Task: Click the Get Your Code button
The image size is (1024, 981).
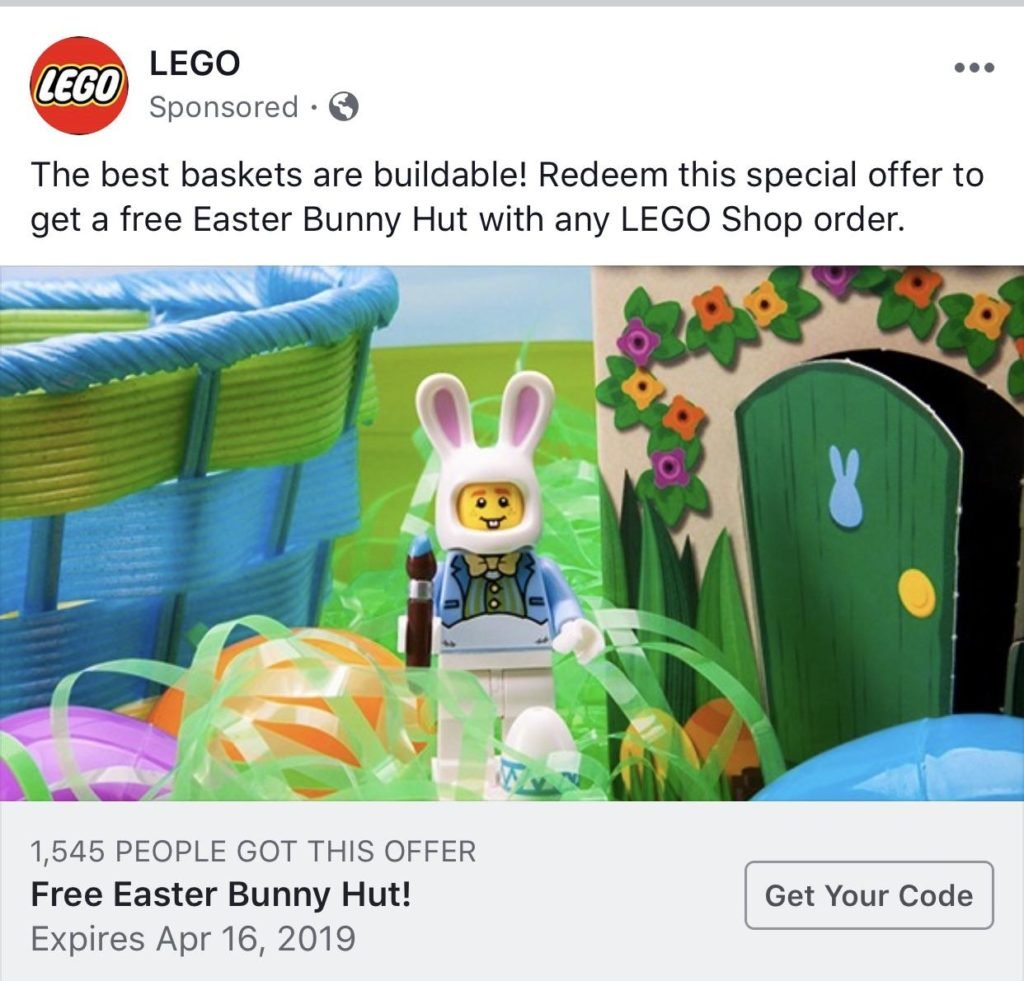Action: [869, 895]
